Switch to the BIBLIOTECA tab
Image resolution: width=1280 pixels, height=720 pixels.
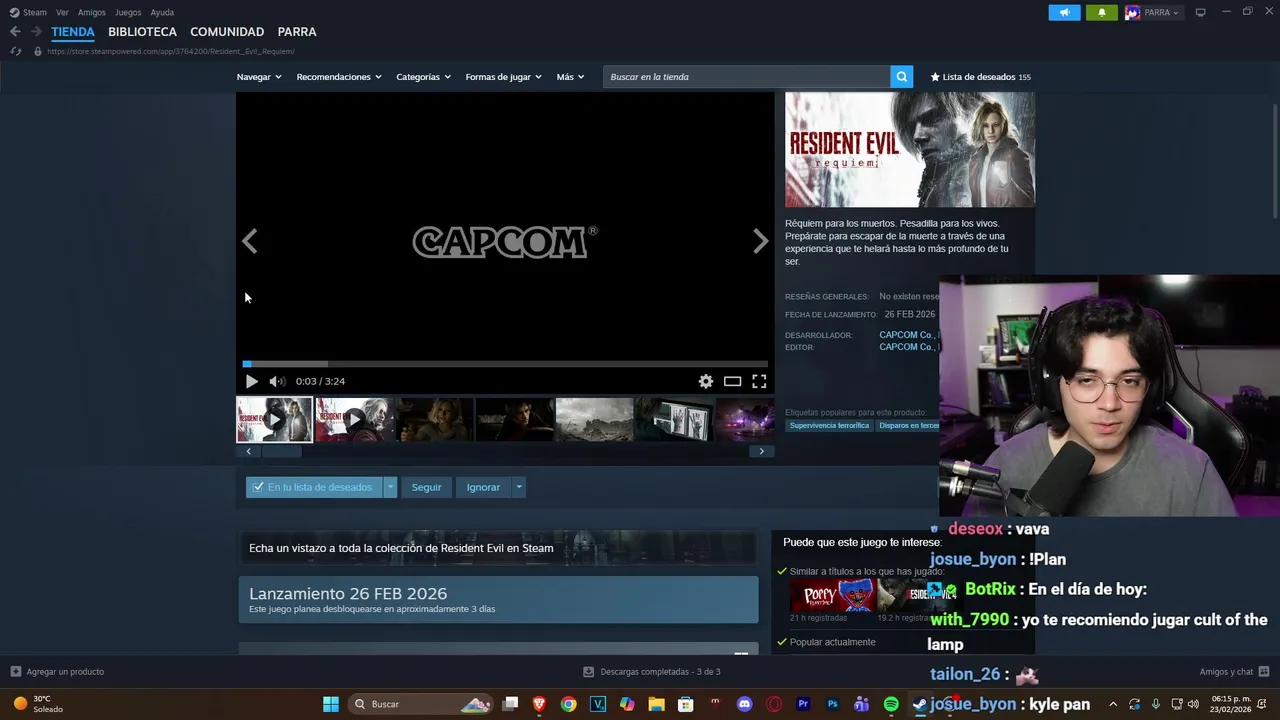142,32
